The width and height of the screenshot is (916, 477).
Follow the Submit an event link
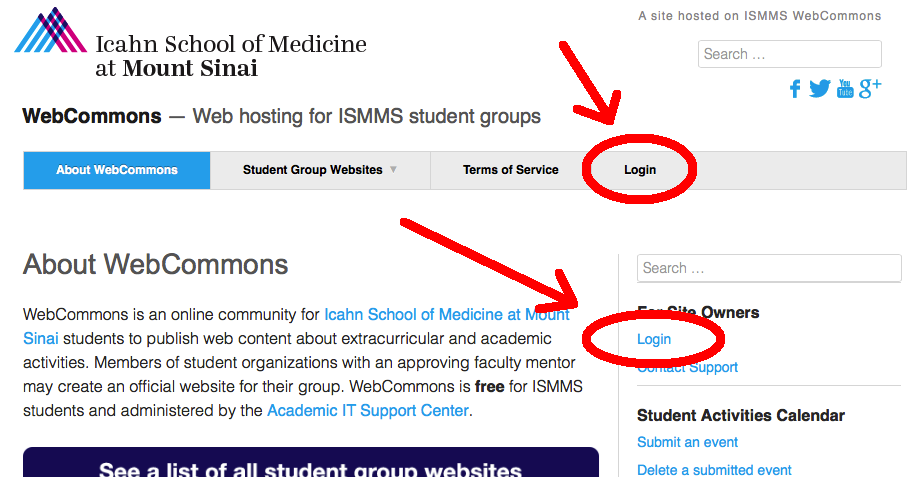click(x=687, y=442)
